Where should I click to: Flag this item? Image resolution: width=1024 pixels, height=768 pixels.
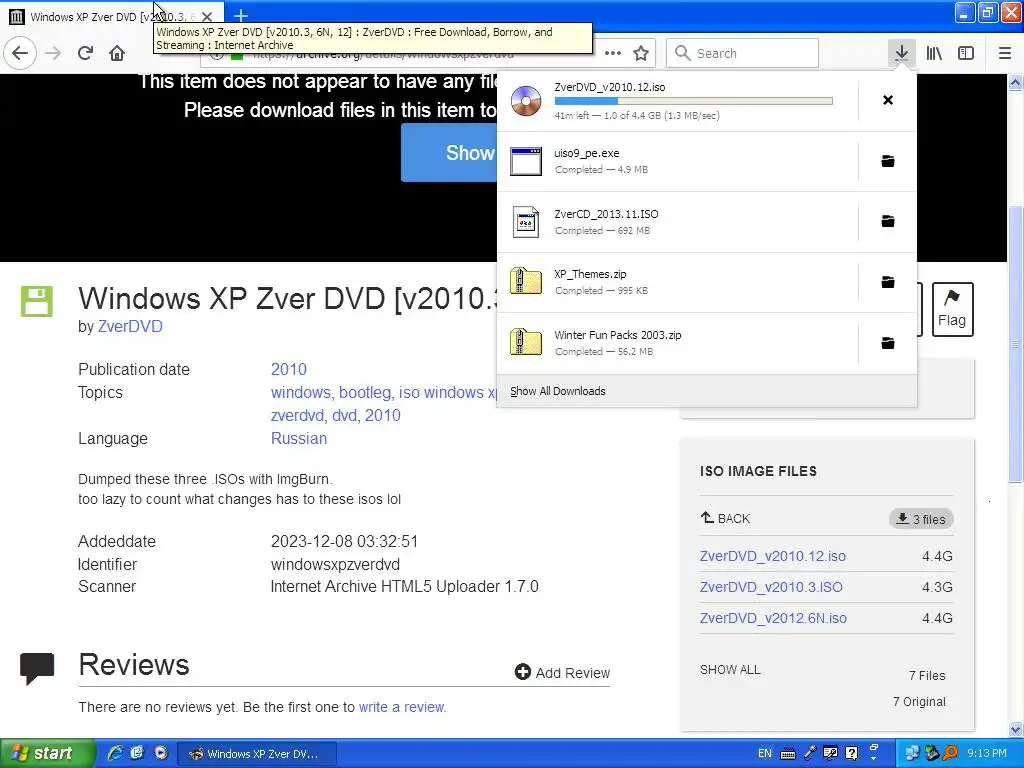coord(952,310)
